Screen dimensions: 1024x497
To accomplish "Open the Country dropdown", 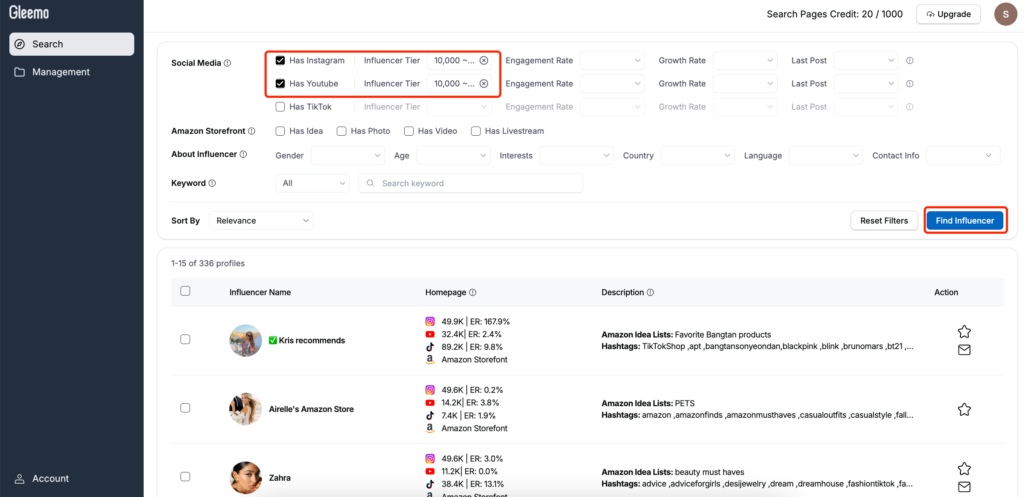I will 697,155.
